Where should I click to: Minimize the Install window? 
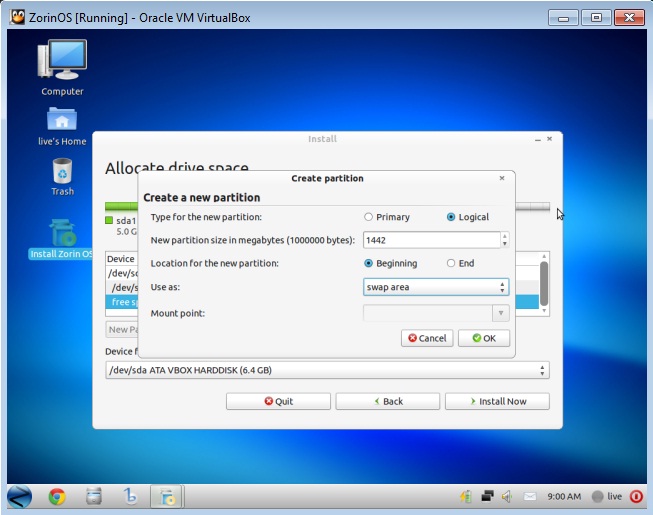538,139
